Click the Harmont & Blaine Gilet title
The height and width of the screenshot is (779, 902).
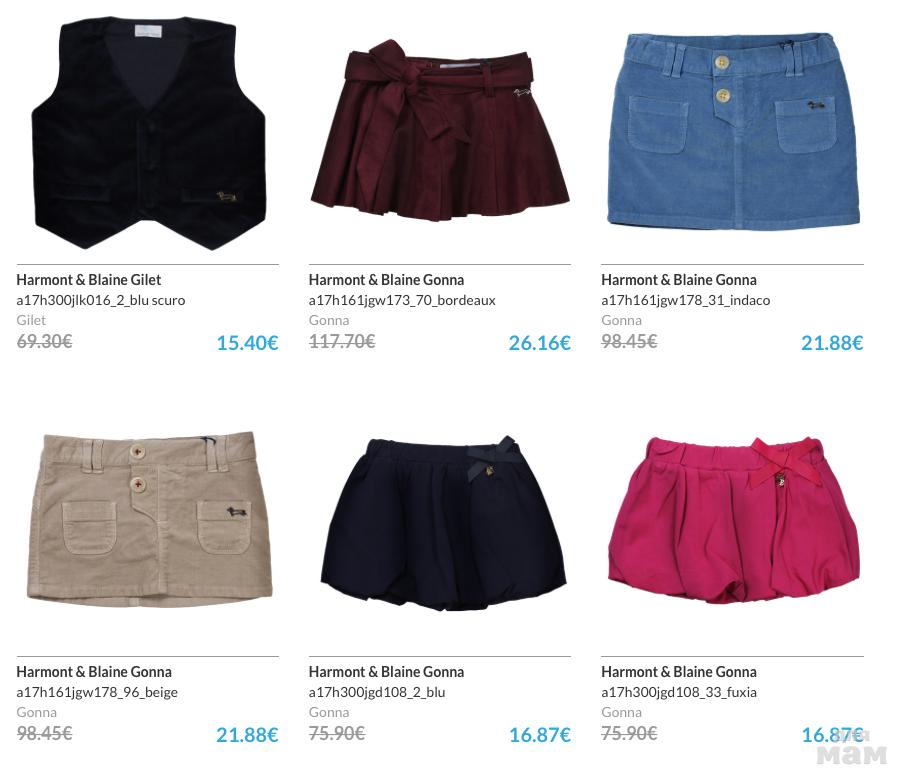tap(89, 280)
